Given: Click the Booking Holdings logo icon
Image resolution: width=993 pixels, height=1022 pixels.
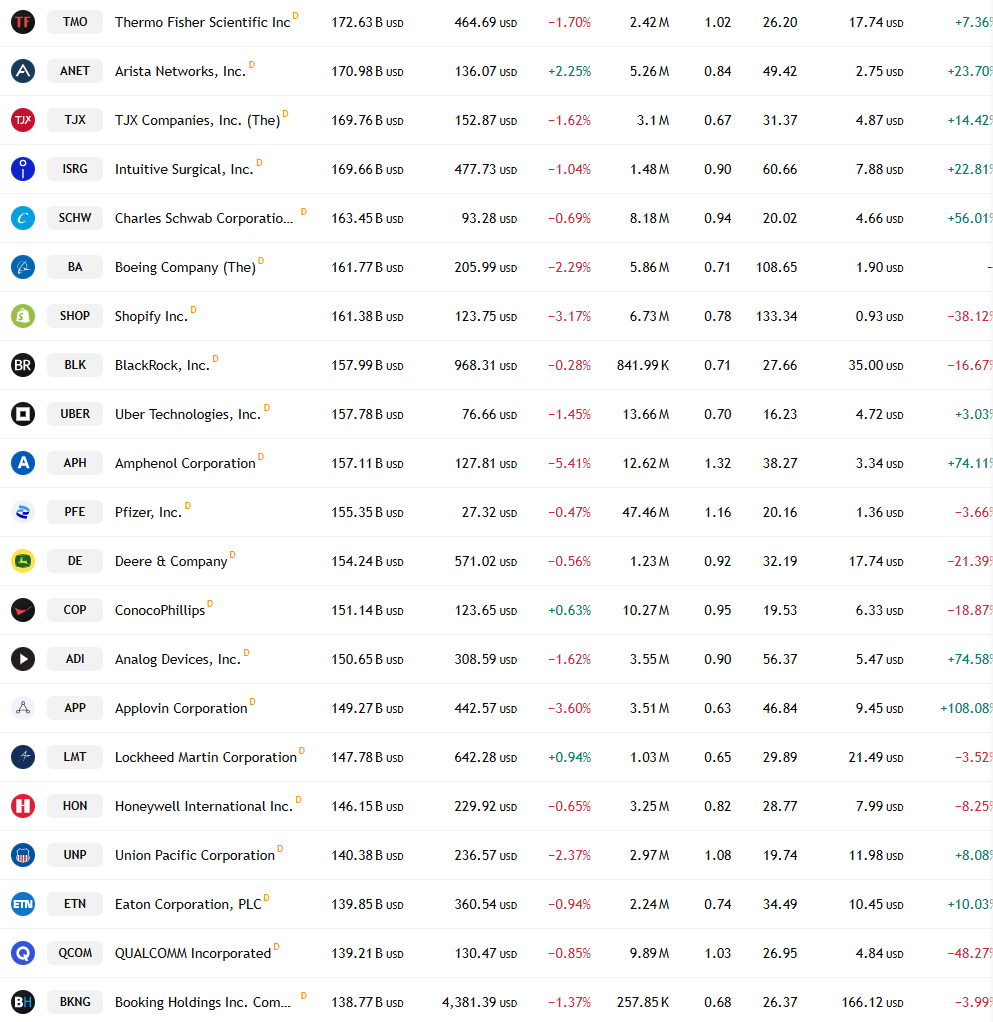Looking at the screenshot, I should (23, 1002).
